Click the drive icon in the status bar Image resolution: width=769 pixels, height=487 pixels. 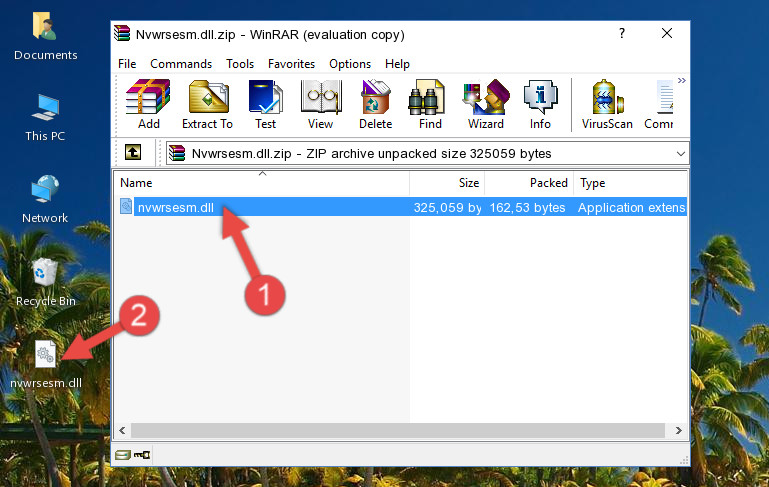click(123, 455)
